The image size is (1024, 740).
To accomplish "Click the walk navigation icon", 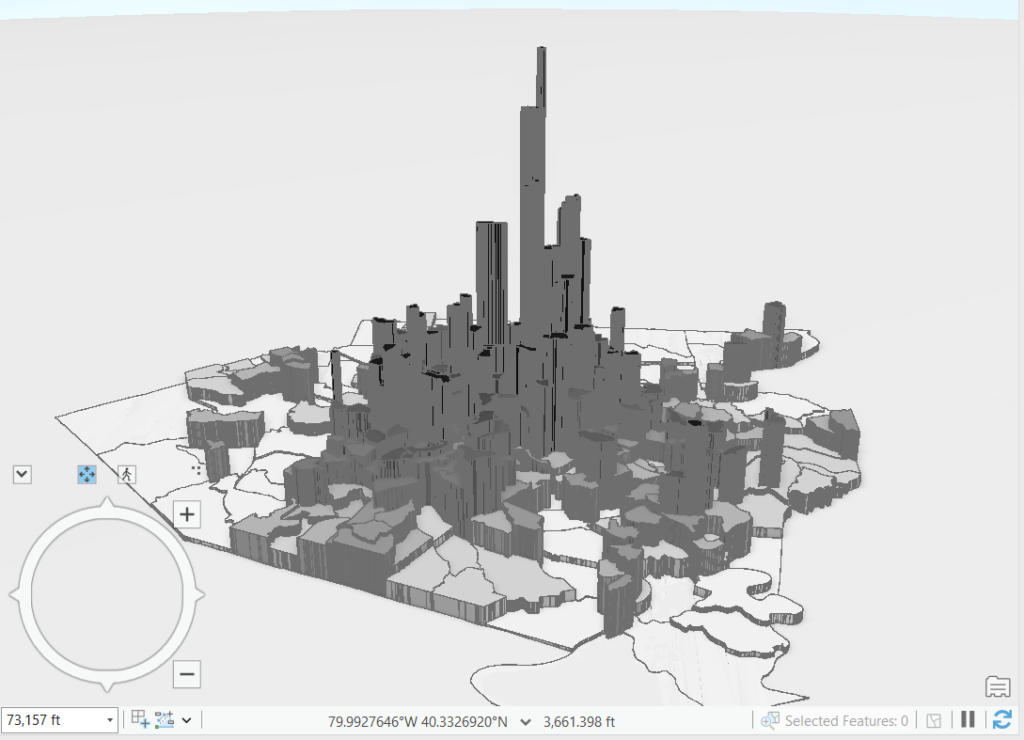I will [x=126, y=473].
